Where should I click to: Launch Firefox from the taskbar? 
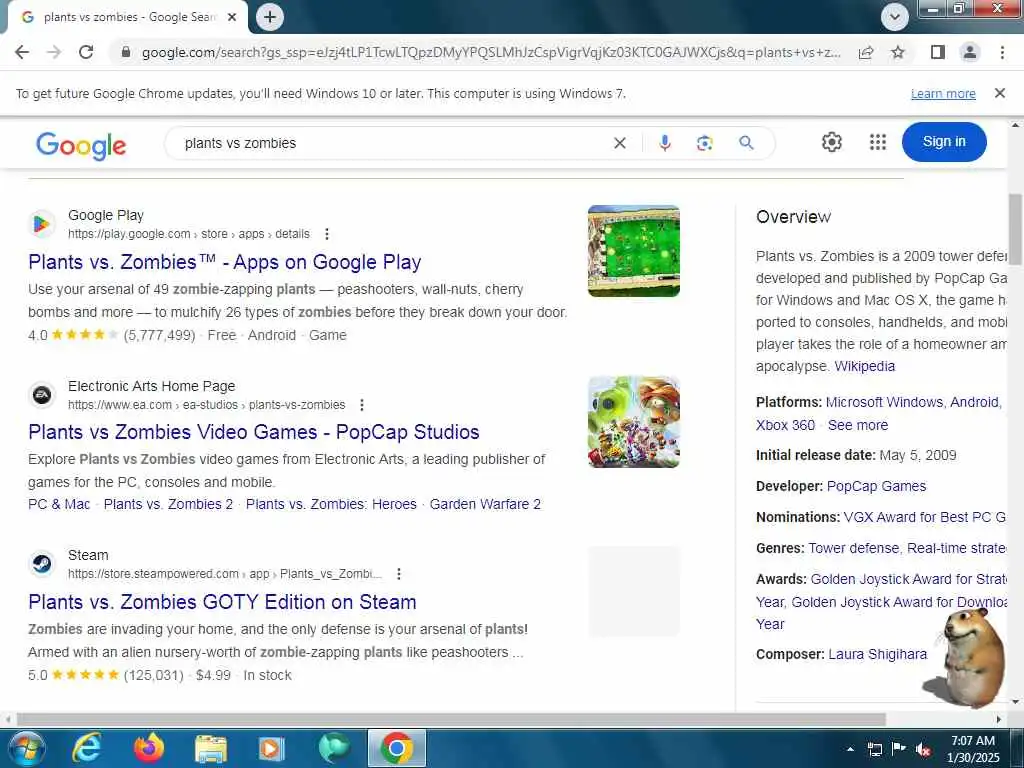(148, 748)
